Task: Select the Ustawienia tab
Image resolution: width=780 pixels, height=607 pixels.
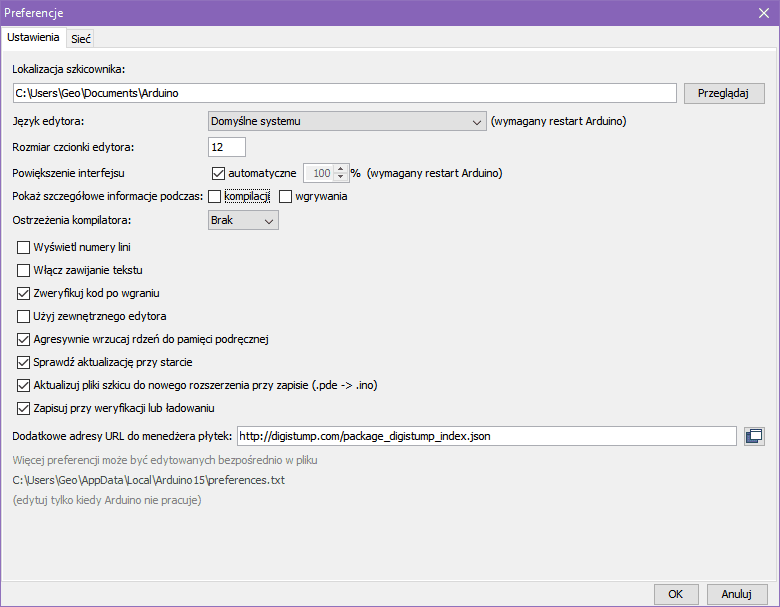Action: click(33, 37)
